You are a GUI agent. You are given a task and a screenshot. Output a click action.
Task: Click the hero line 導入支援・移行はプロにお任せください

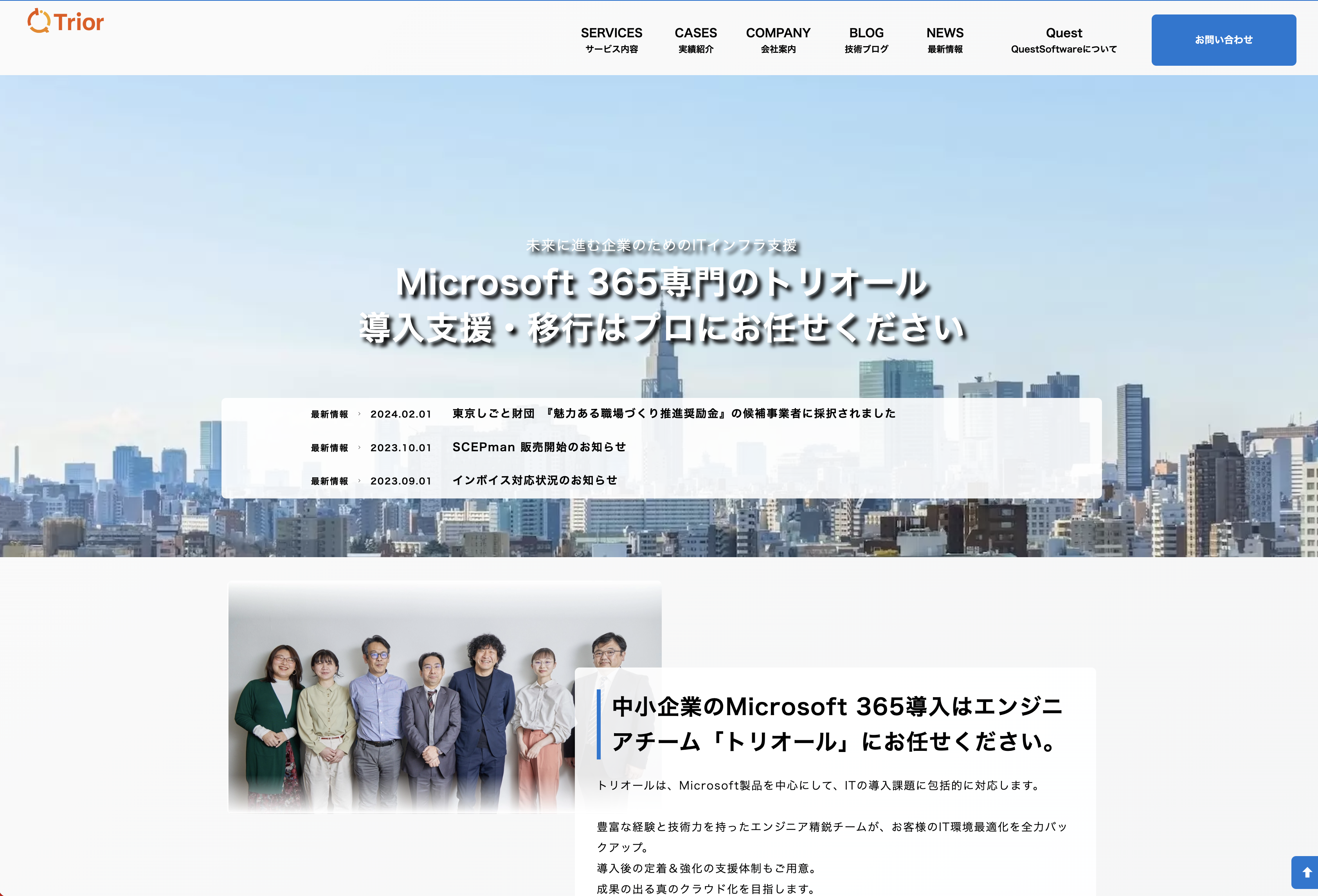coord(661,328)
